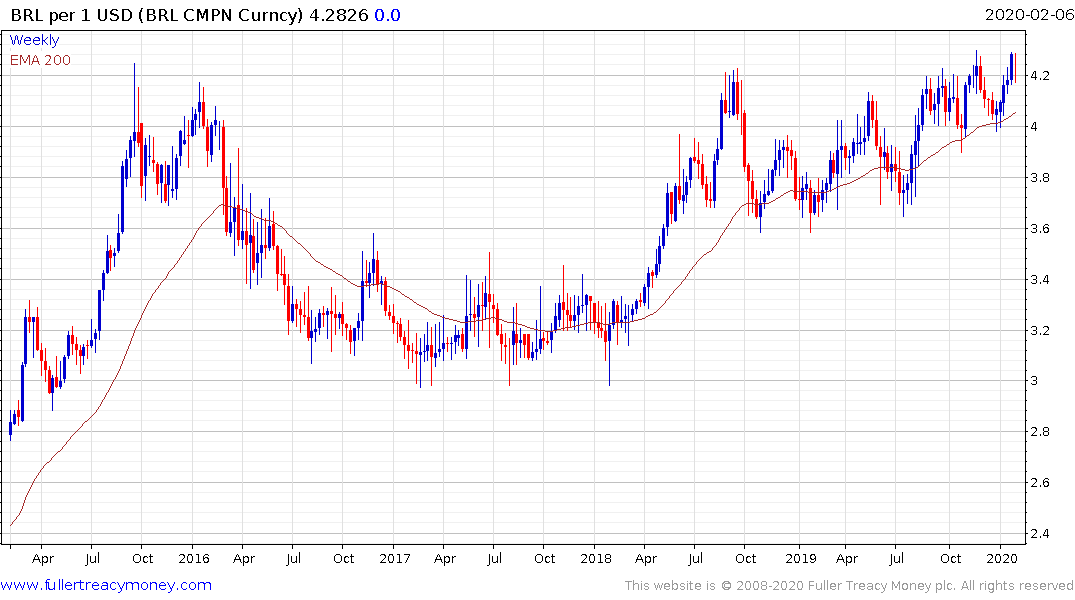Viewport: 1075px width, 600px height.
Task: Click the '3.4' y-axis price label
Action: coord(1040,279)
